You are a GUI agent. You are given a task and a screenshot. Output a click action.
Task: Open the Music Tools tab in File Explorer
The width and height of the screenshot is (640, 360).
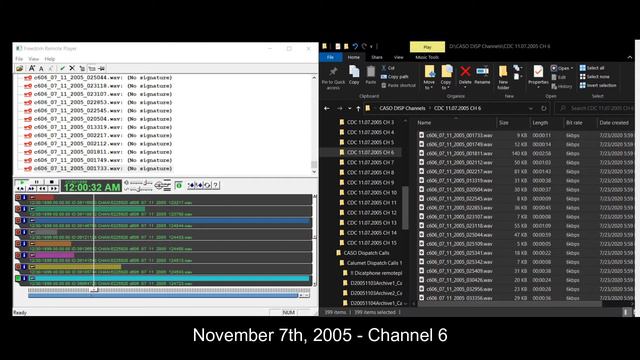click(427, 58)
